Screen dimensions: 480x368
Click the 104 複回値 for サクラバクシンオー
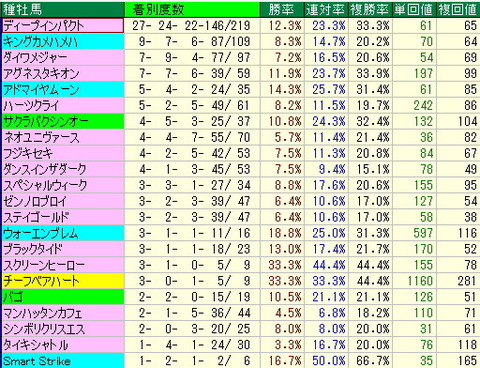click(467, 122)
